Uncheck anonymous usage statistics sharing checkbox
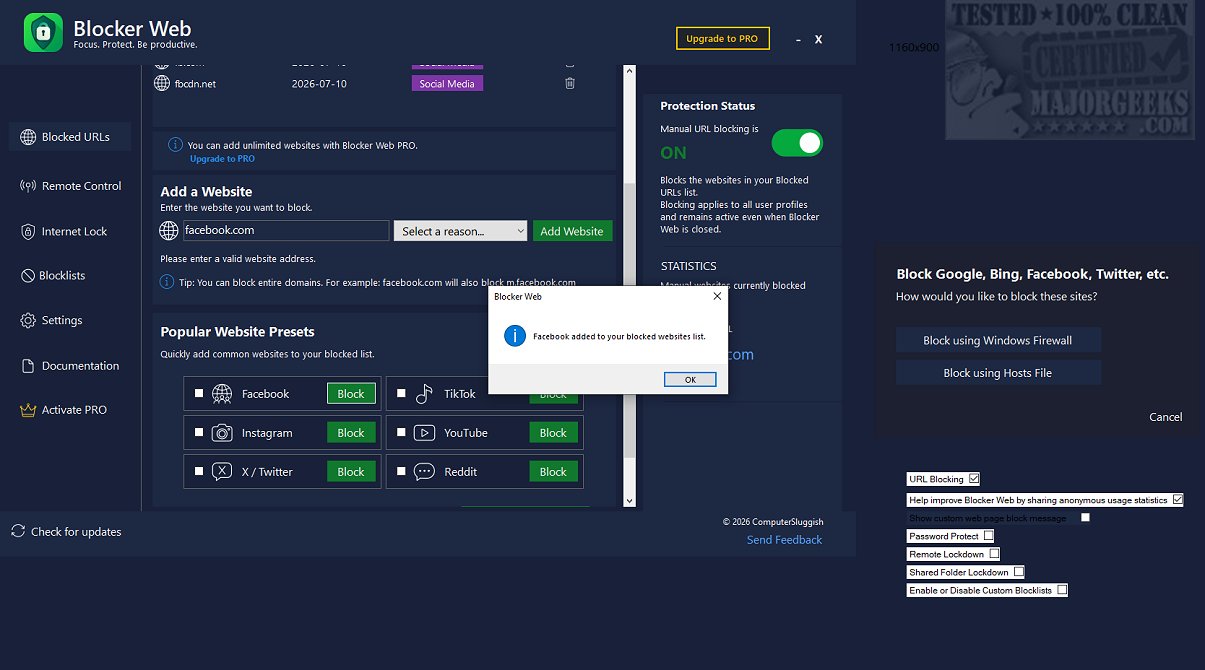Viewport: 1205px width, 670px height. pyautogui.click(x=1177, y=499)
